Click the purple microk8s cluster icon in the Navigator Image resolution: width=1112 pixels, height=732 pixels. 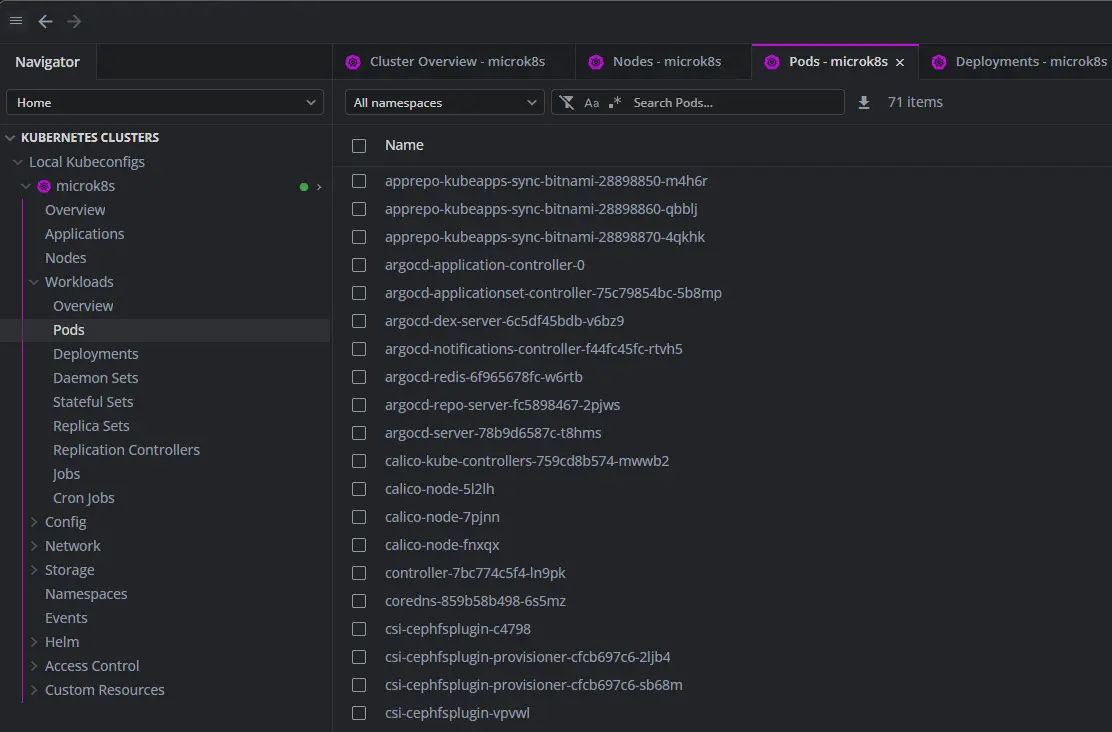tap(44, 186)
